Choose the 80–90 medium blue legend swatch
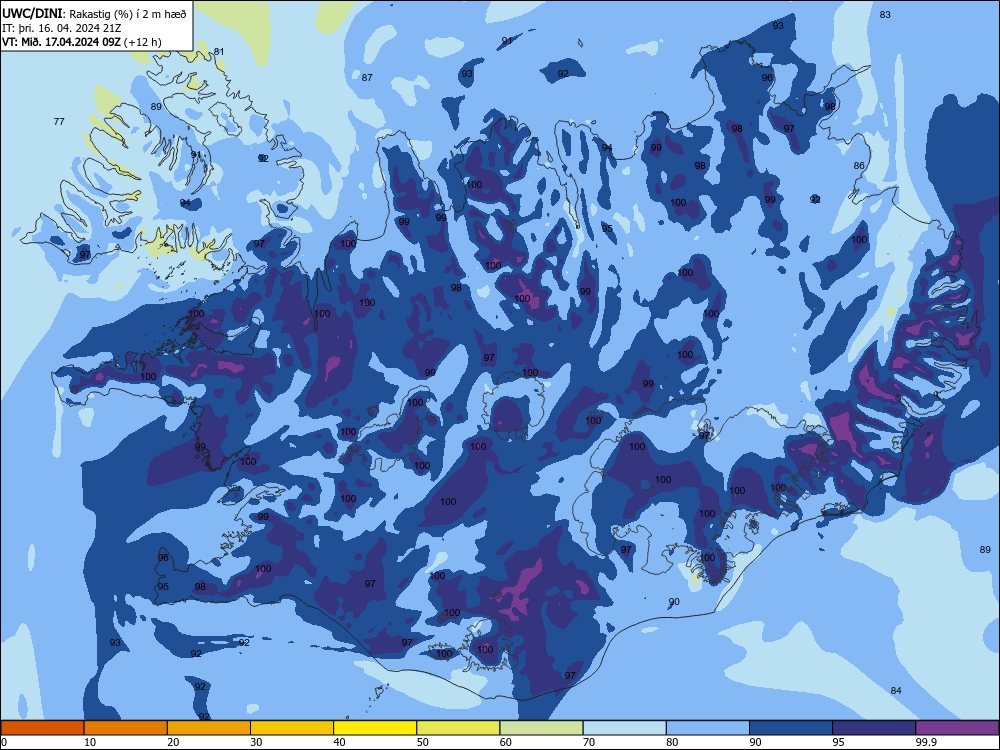Screen dimensions: 1000x750 (708, 728)
